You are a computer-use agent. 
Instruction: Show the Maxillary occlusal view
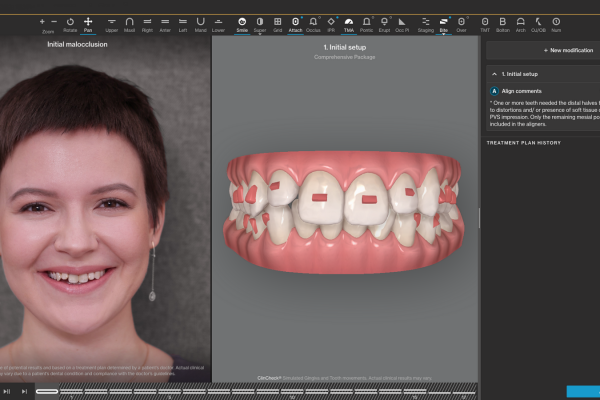click(129, 24)
